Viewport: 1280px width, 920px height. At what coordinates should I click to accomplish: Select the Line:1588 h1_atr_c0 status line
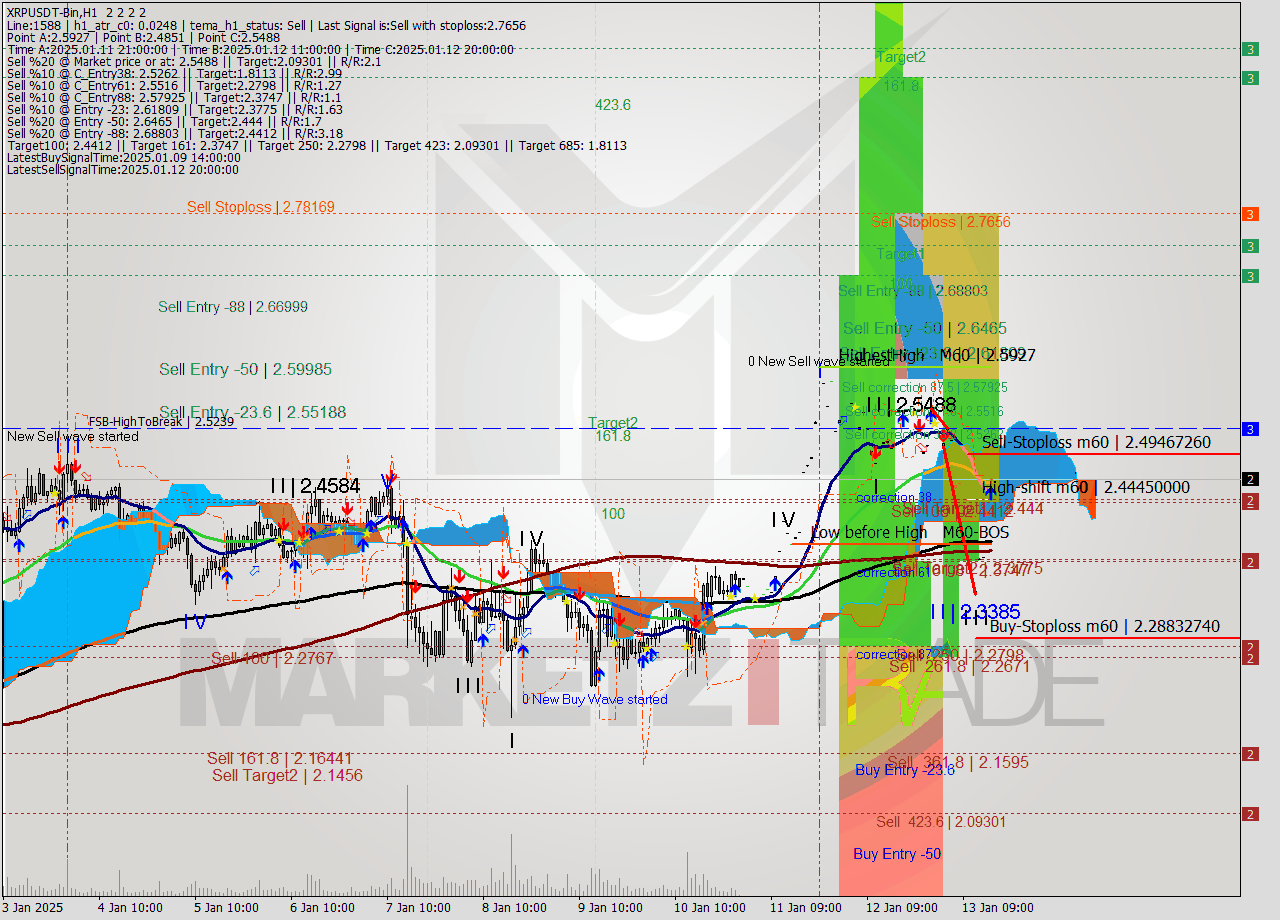click(x=266, y=25)
